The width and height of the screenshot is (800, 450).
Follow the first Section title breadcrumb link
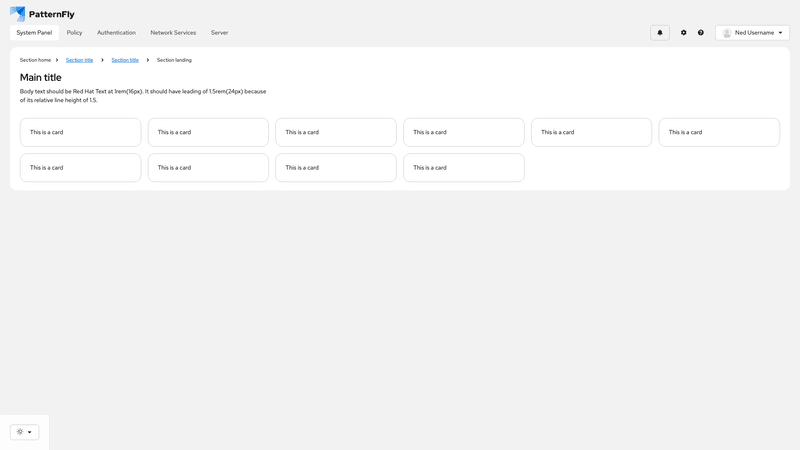[80, 60]
